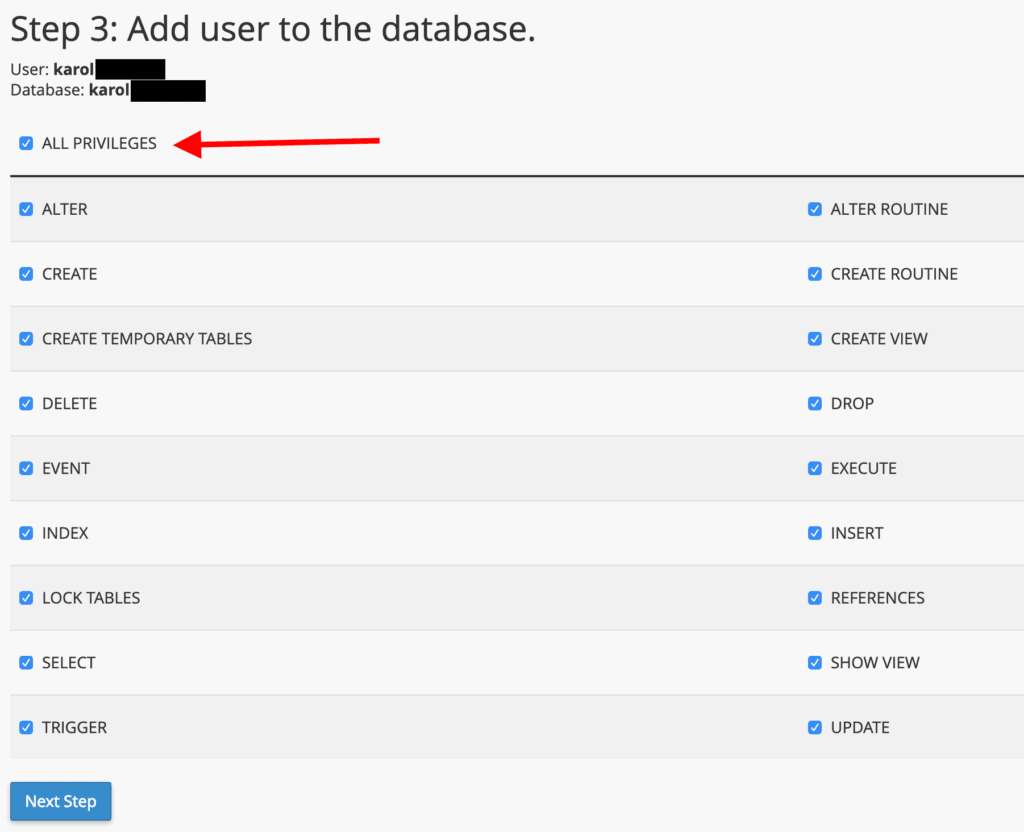Viewport: 1024px width, 832px height.
Task: Toggle the ALTER privilege checkbox
Action: 26,209
